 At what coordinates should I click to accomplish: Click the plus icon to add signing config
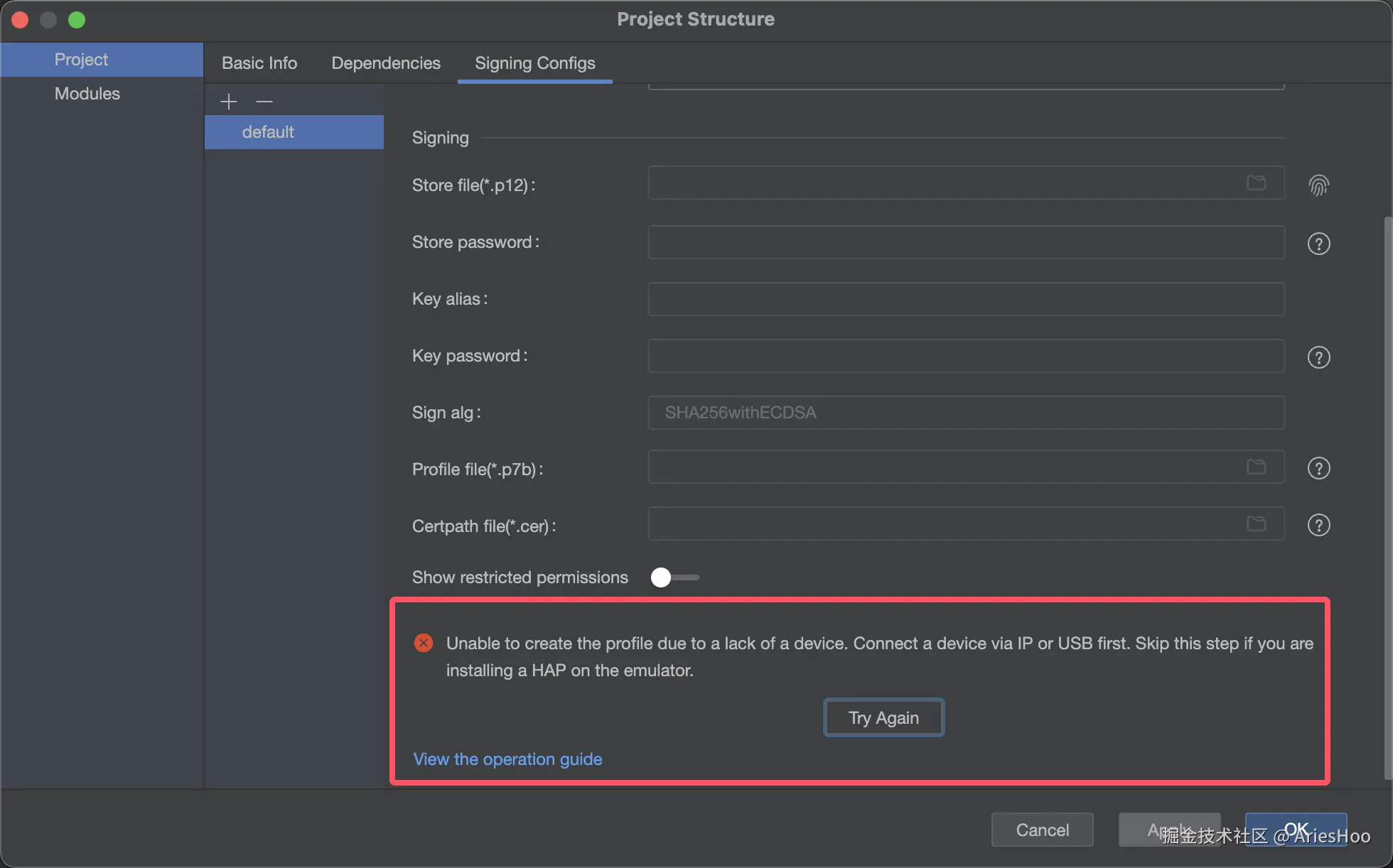coord(229,102)
